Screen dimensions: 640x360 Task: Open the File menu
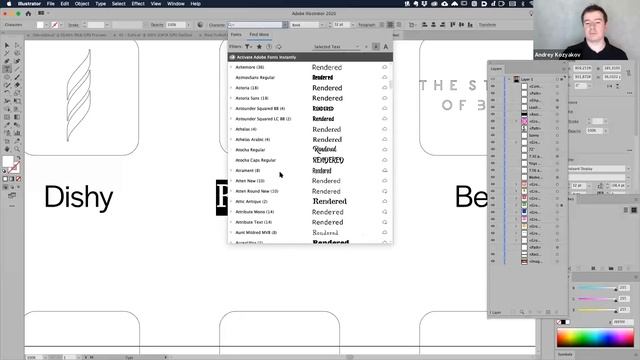click(50, 4)
